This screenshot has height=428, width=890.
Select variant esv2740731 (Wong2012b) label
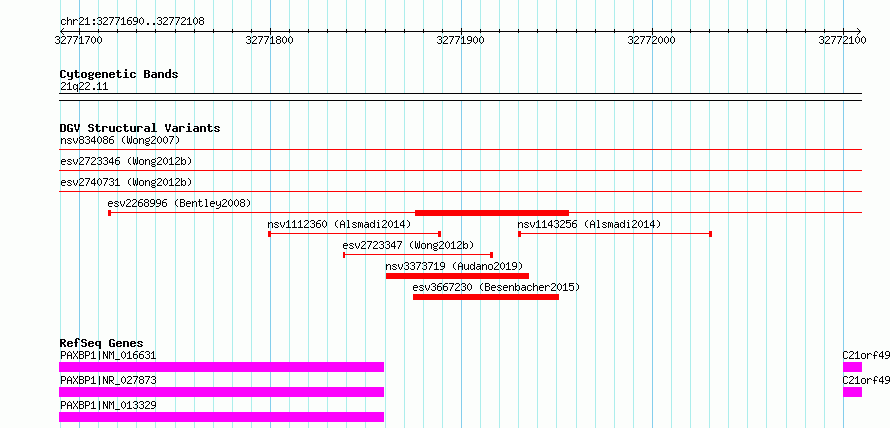tap(126, 182)
